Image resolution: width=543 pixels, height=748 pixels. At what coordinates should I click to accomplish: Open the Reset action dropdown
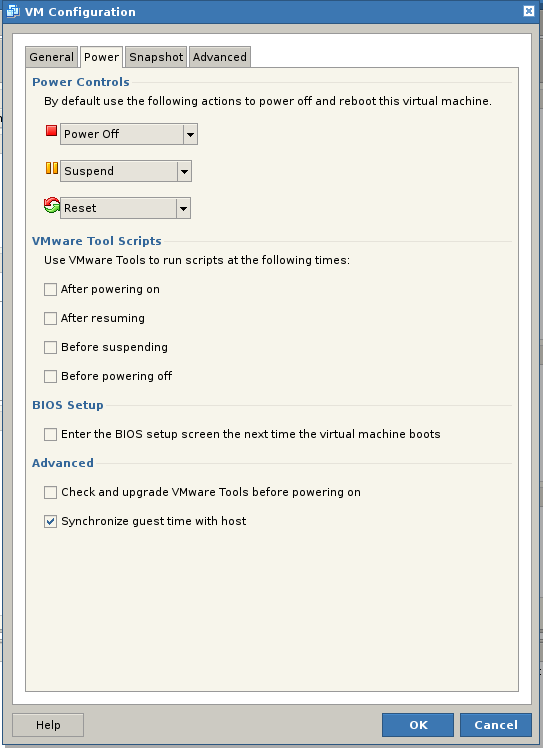[x=183, y=208]
